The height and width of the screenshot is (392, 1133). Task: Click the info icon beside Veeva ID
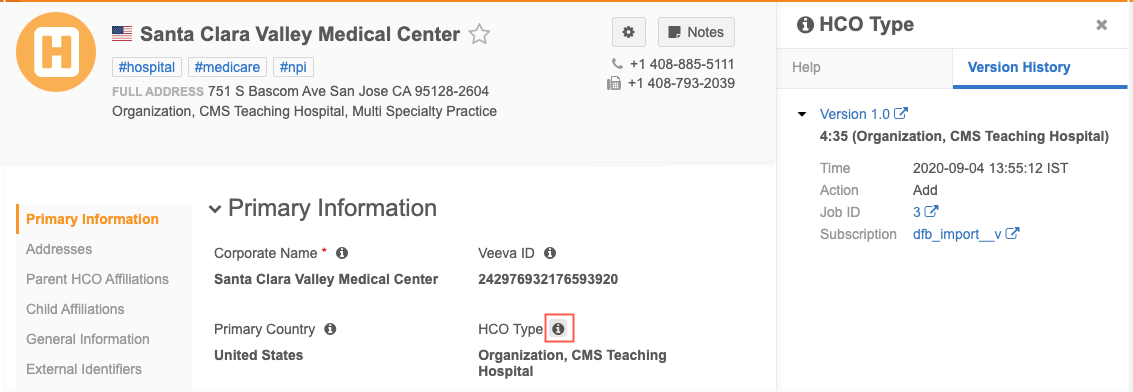(x=549, y=253)
